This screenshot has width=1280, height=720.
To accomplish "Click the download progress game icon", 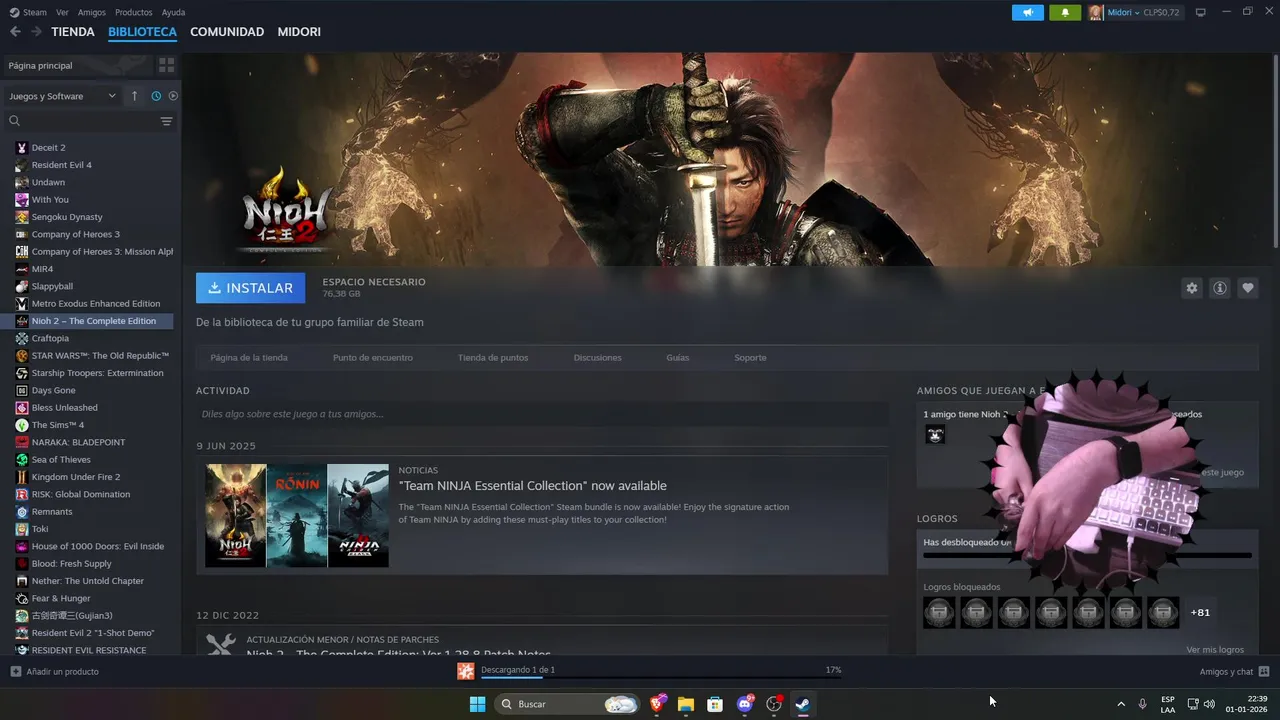I will (x=465, y=671).
